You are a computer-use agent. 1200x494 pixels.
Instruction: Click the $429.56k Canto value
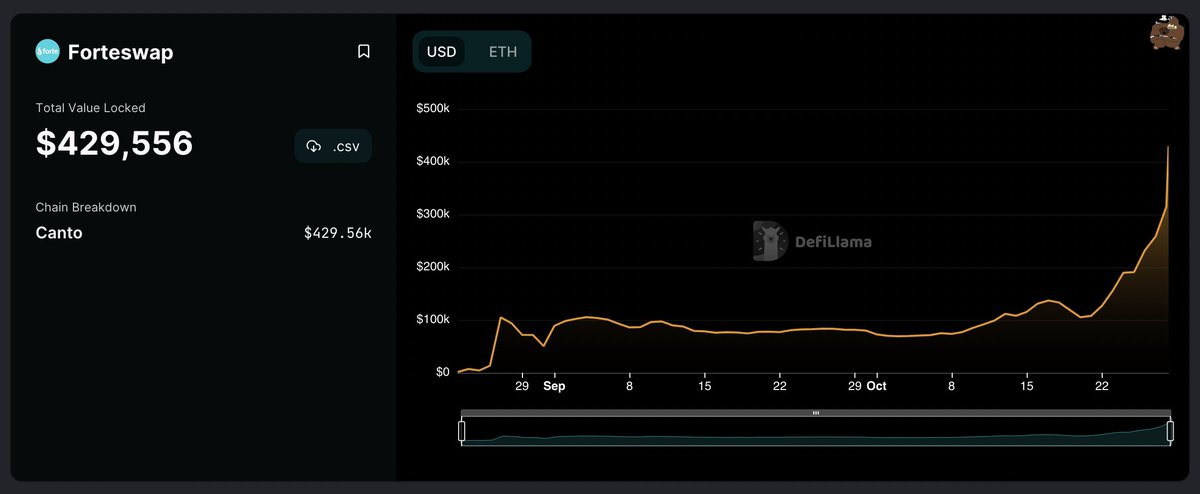[338, 233]
